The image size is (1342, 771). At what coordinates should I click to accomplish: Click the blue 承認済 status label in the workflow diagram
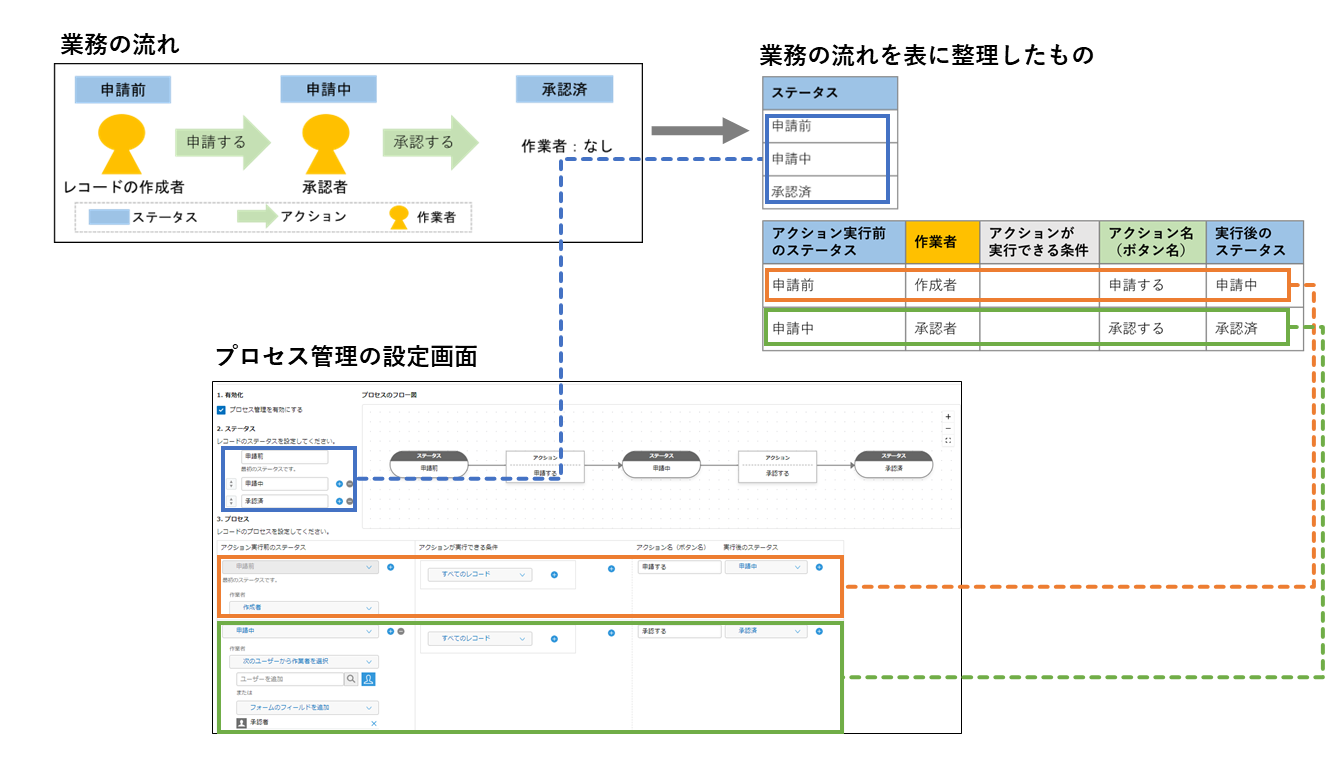point(564,89)
